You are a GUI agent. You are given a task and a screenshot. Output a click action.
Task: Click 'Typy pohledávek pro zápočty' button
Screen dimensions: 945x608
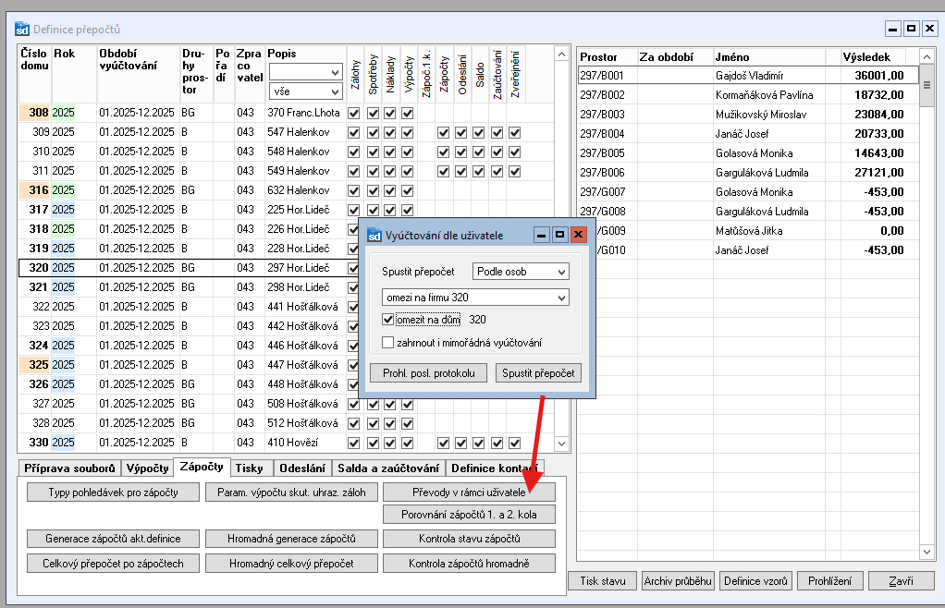tap(113, 492)
